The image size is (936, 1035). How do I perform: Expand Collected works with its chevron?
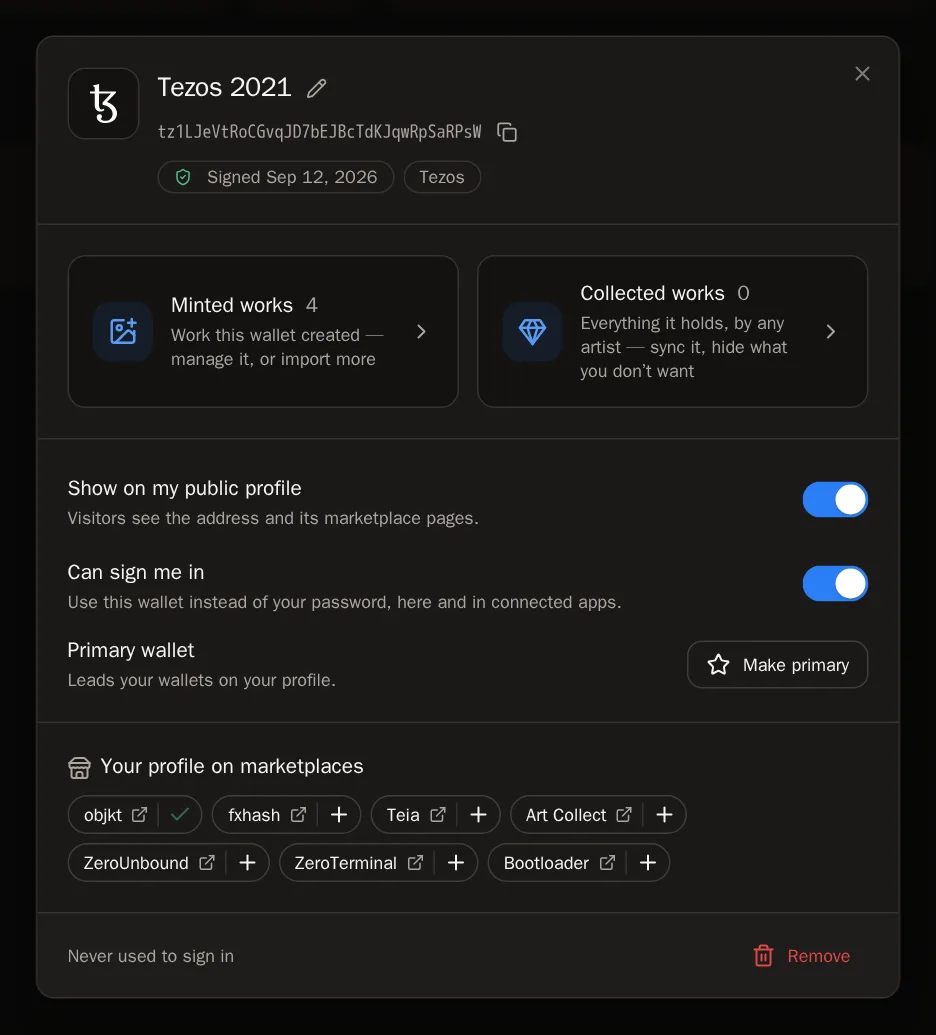click(x=830, y=331)
